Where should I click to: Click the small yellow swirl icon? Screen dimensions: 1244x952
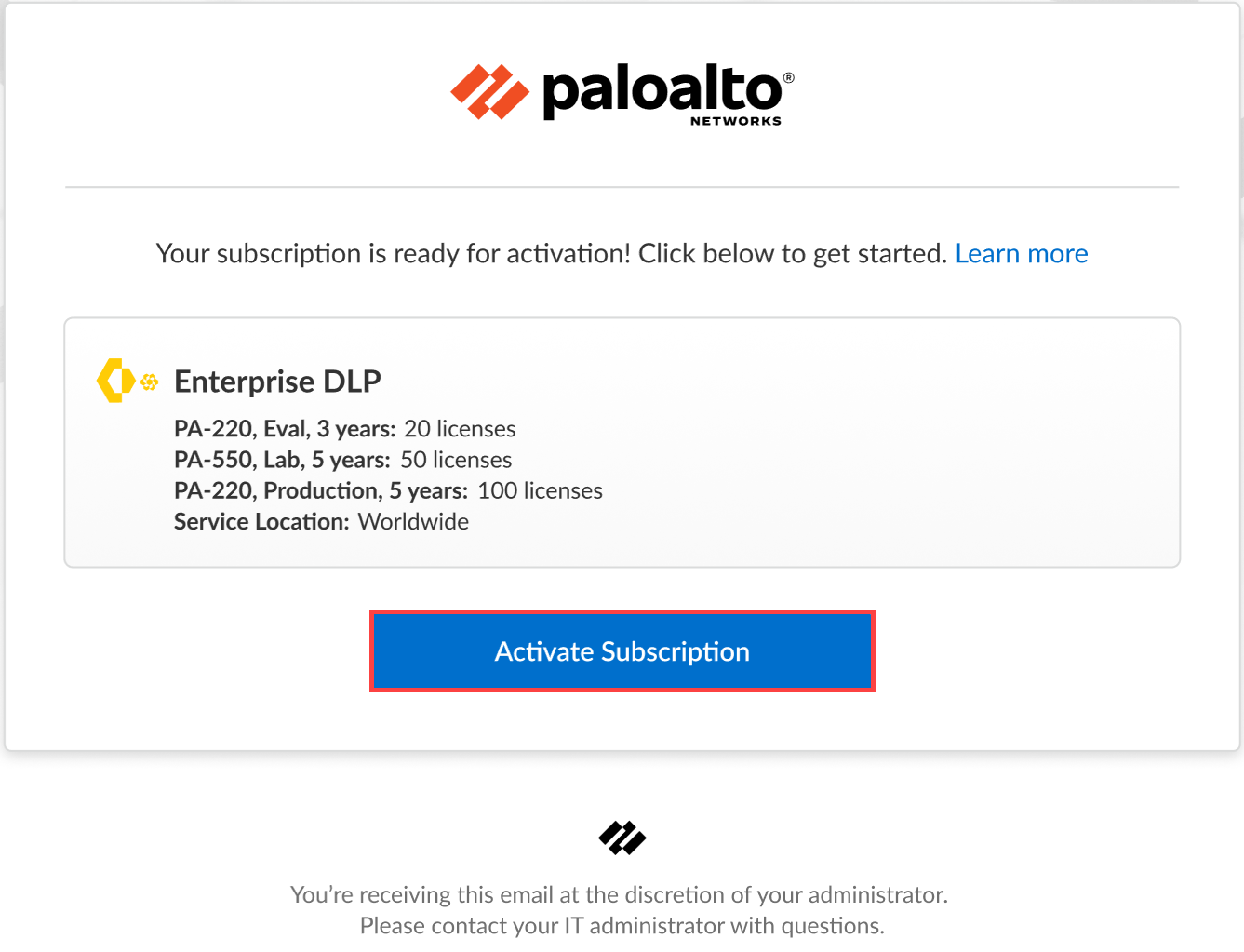(149, 382)
